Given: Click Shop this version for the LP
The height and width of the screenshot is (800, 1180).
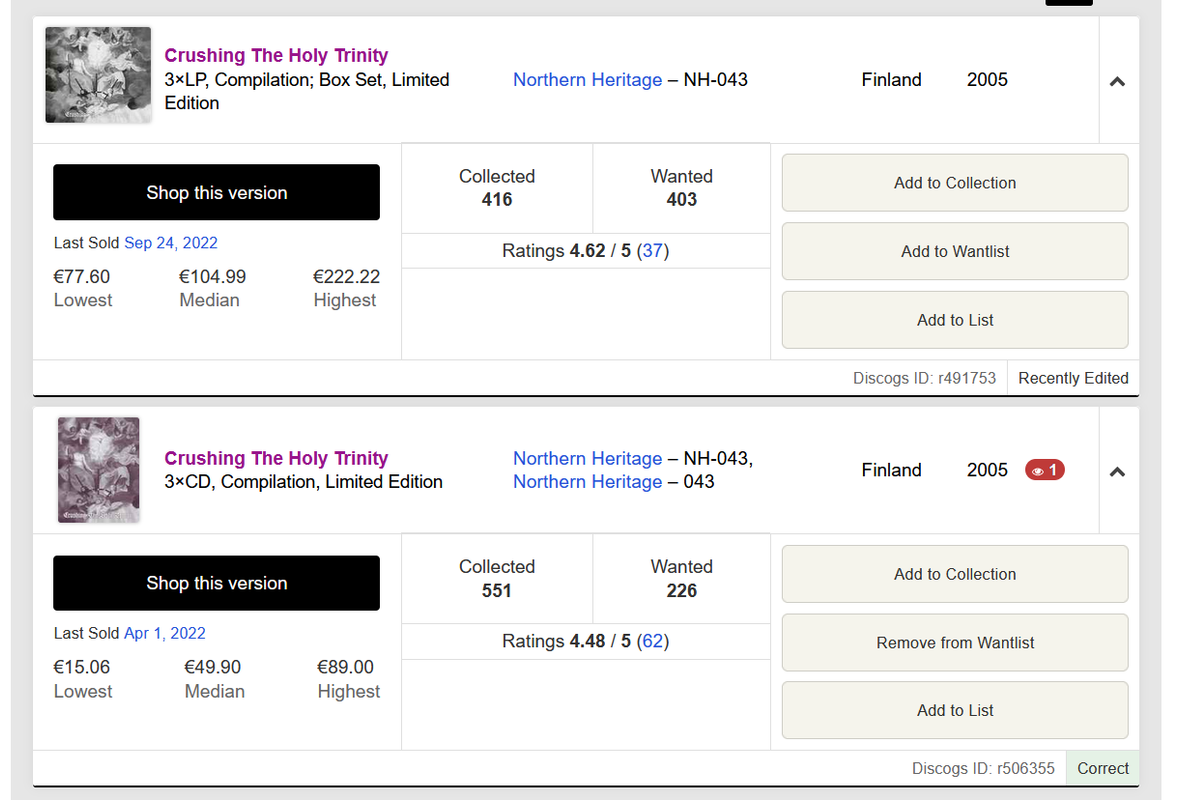Looking at the screenshot, I should pos(216,193).
